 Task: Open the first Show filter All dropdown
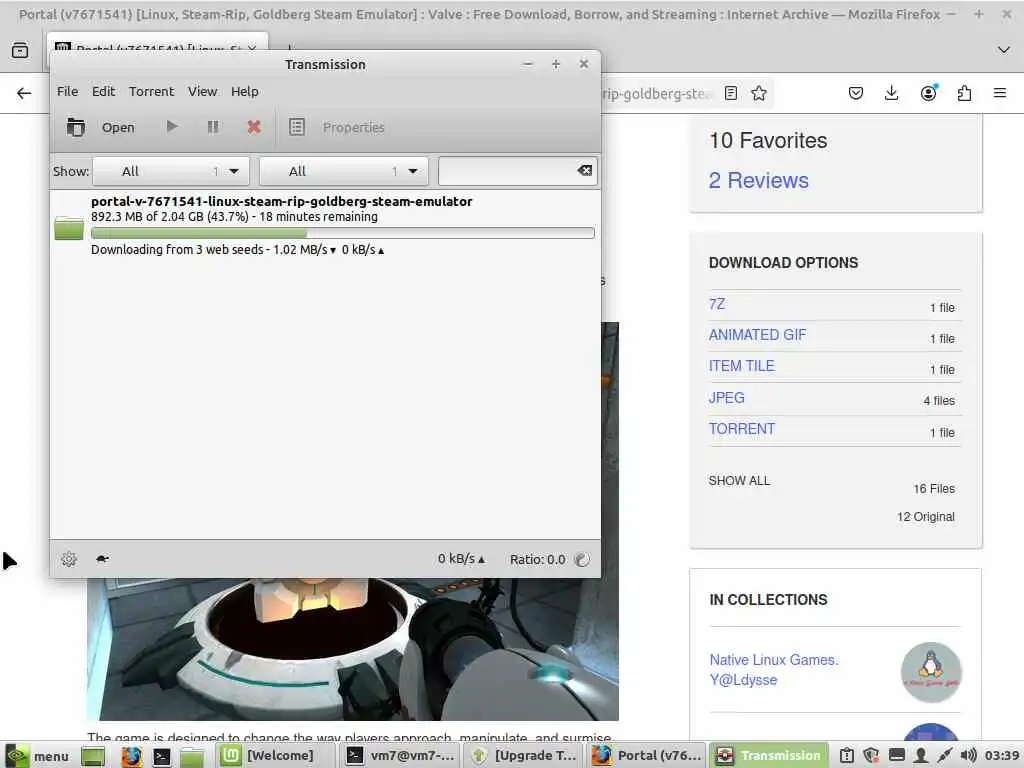point(171,171)
